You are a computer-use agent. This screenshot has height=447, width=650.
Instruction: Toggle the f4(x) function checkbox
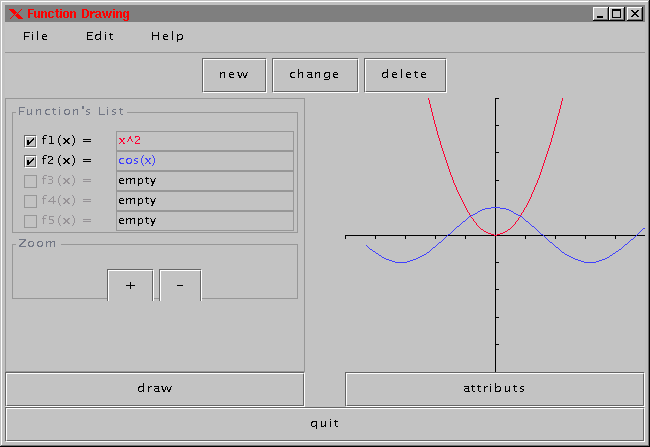(30, 201)
